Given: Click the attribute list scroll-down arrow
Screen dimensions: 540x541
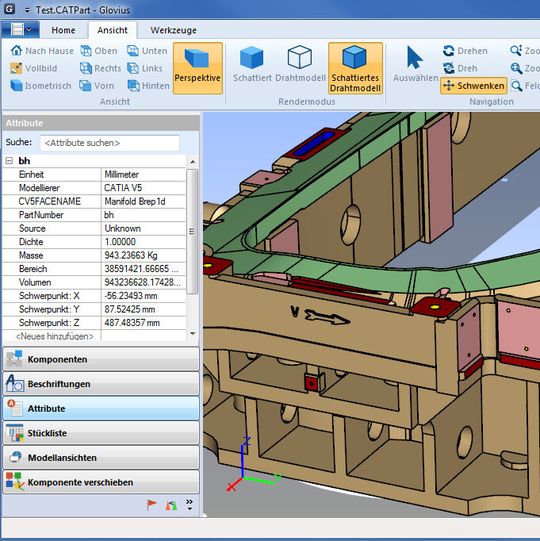Looking at the screenshot, I should tap(193, 333).
